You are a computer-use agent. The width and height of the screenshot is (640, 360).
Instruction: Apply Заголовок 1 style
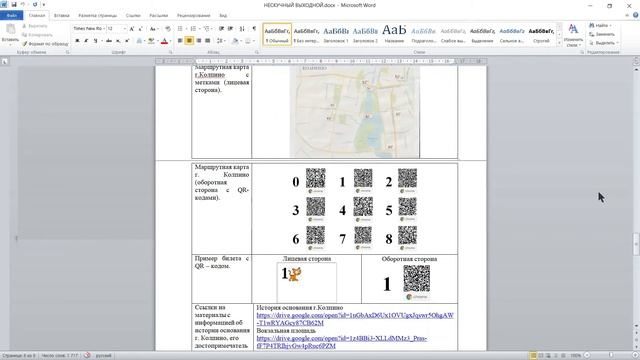pyautogui.click(x=336, y=34)
